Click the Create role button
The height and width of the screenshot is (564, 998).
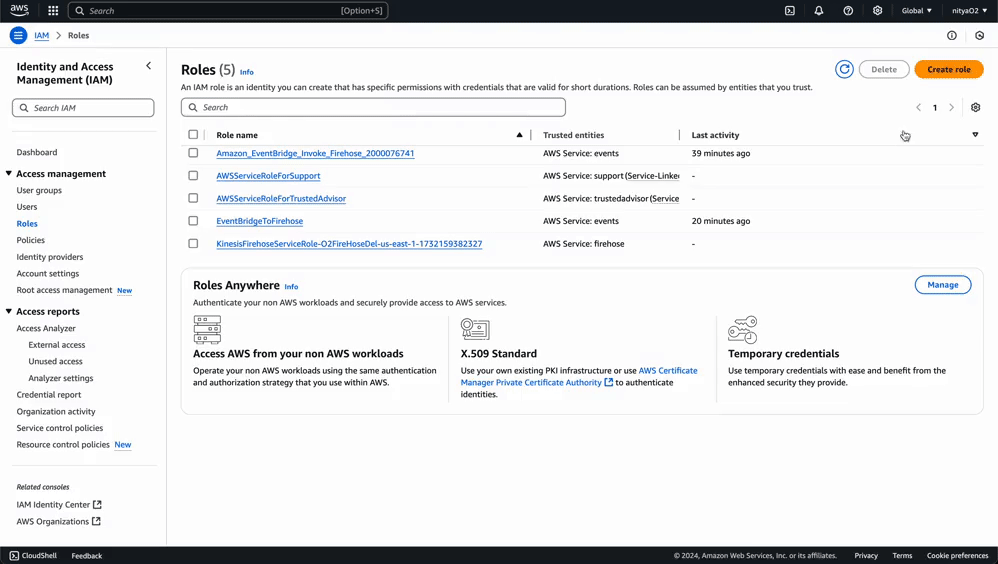[948, 69]
